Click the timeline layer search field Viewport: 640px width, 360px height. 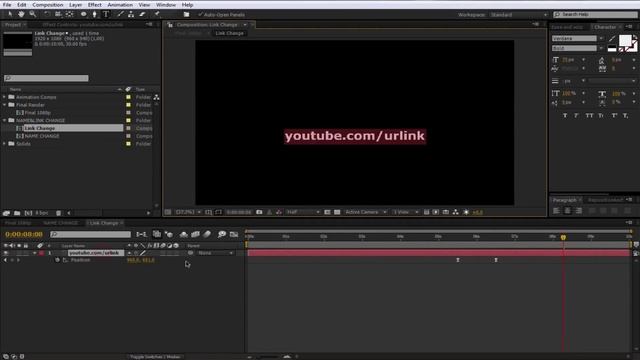pos(91,234)
